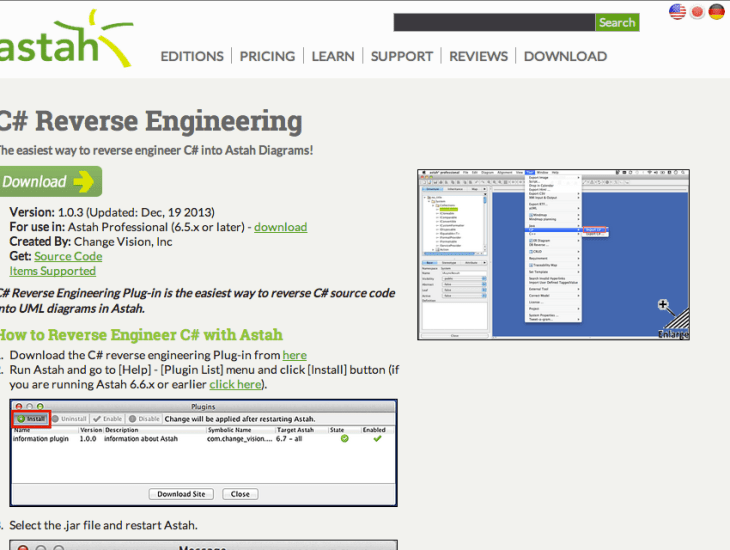Open the SUPPORT menu

coord(402,56)
